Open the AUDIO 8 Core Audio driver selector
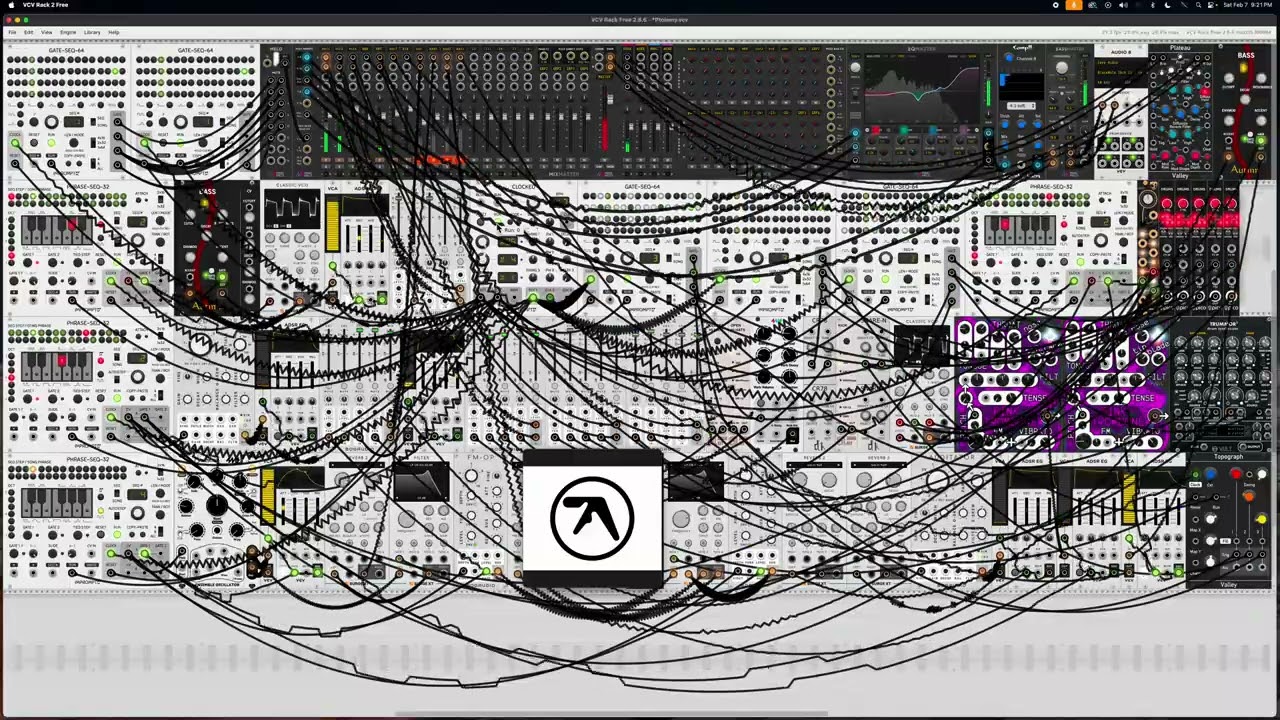The width and height of the screenshot is (1280, 720). [x=1122, y=63]
